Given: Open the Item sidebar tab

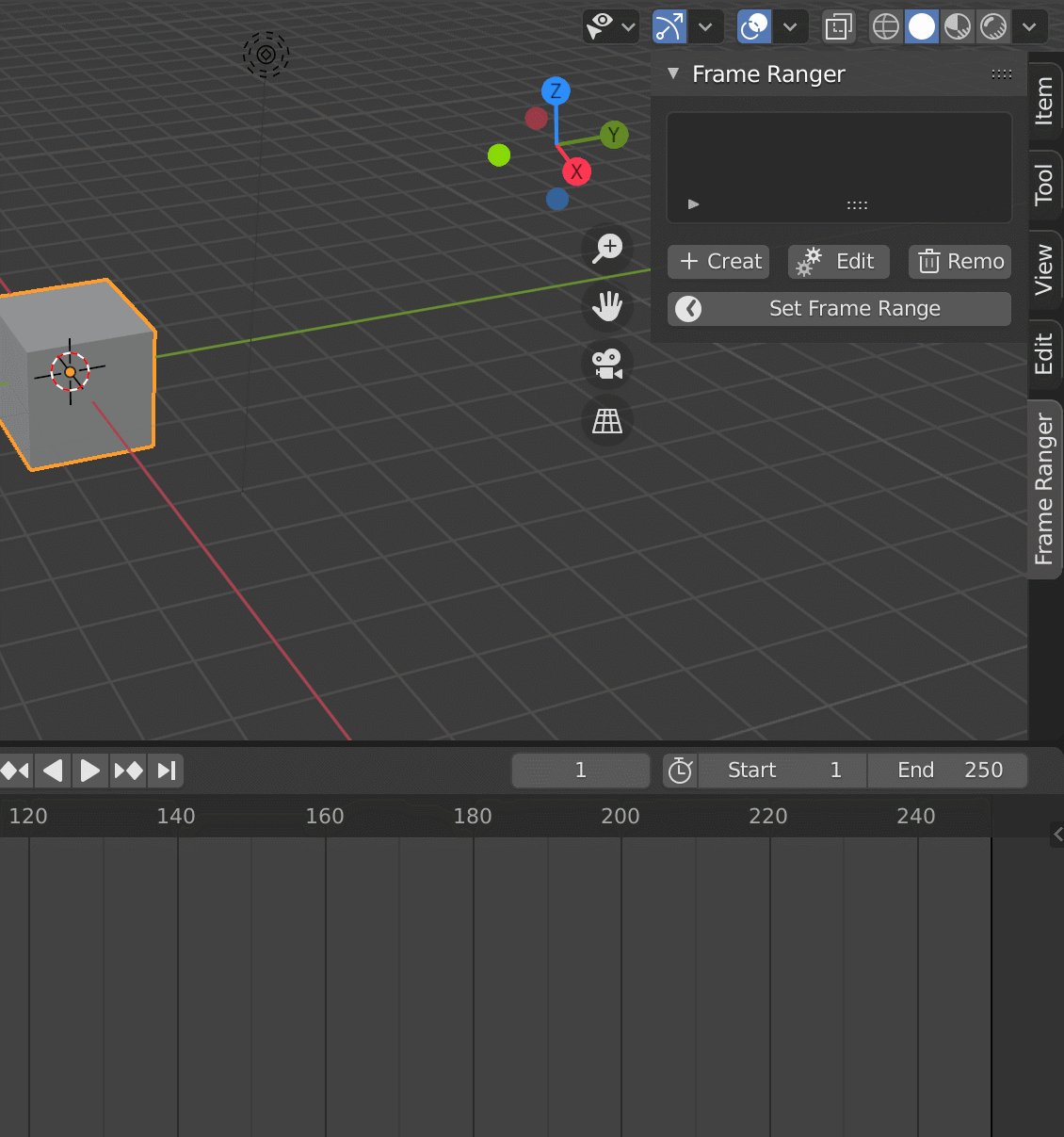Looking at the screenshot, I should [1044, 98].
